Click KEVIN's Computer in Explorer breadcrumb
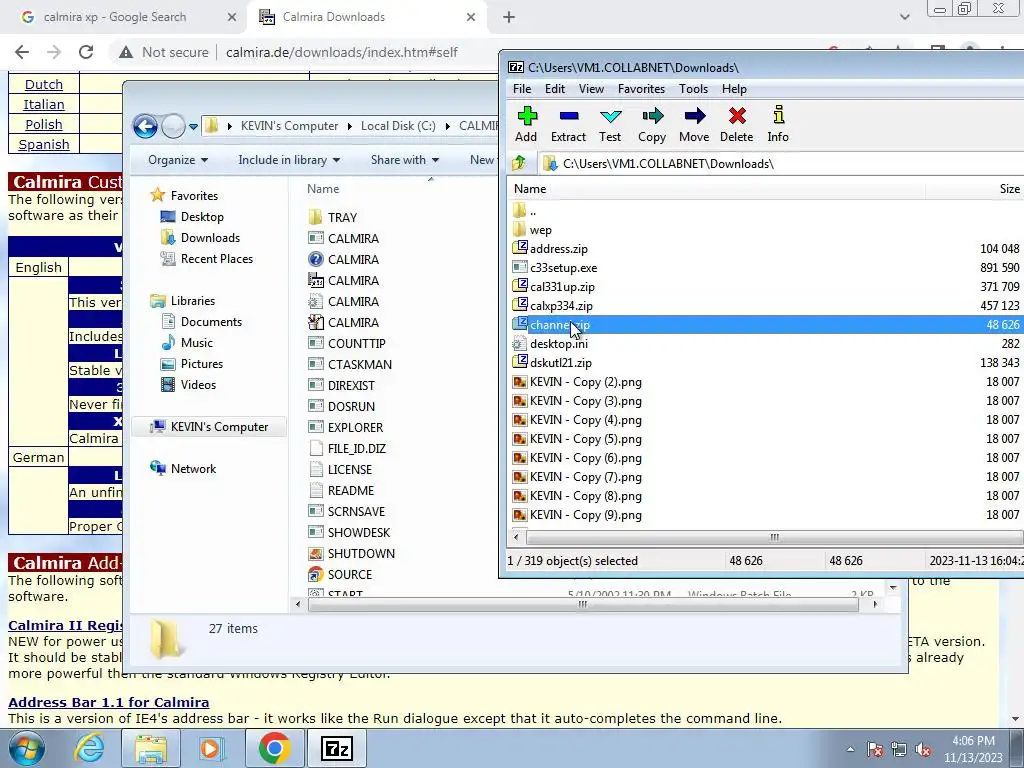This screenshot has height=768, width=1024. [x=289, y=126]
